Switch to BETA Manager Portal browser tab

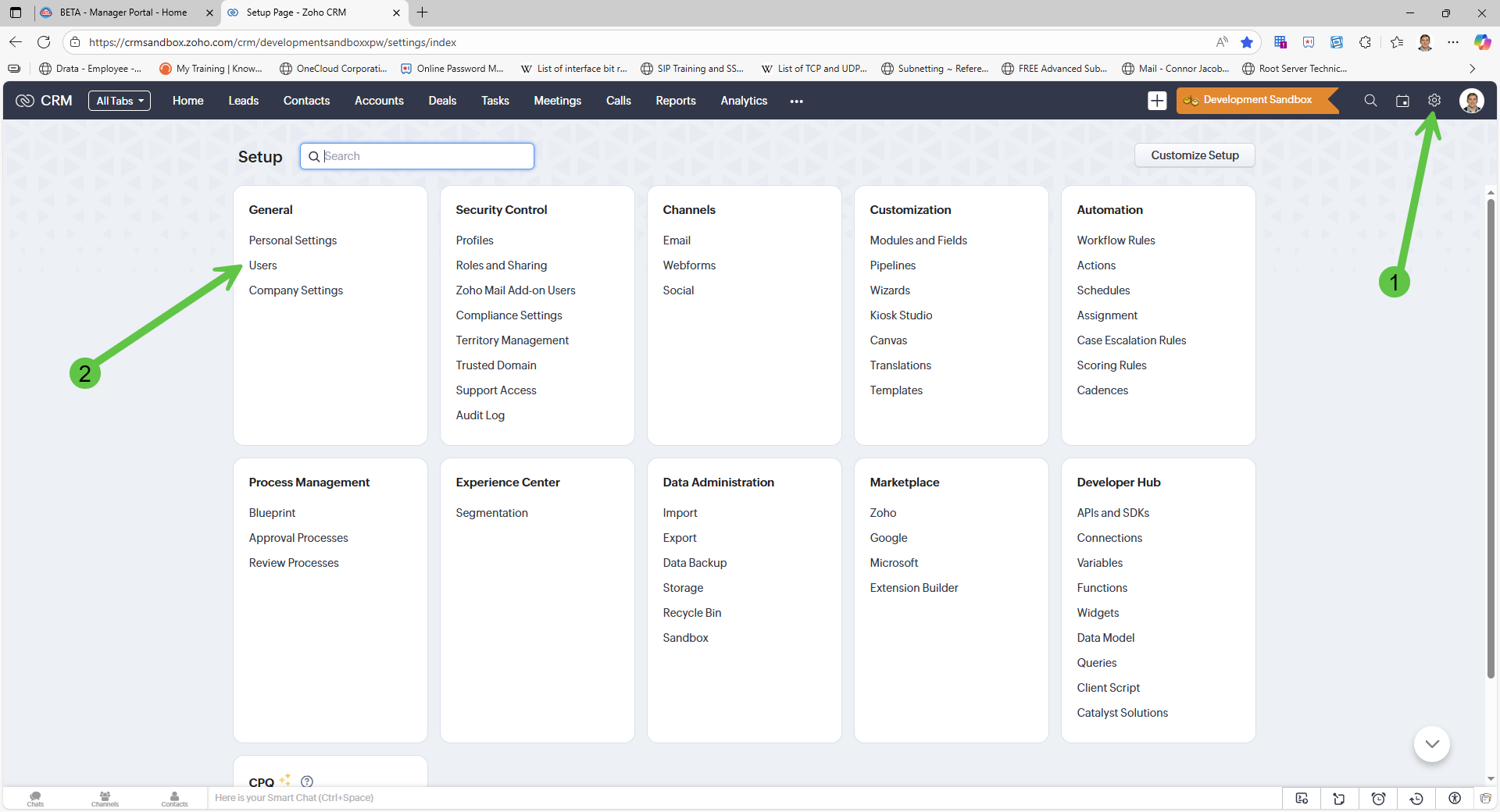pos(123,12)
